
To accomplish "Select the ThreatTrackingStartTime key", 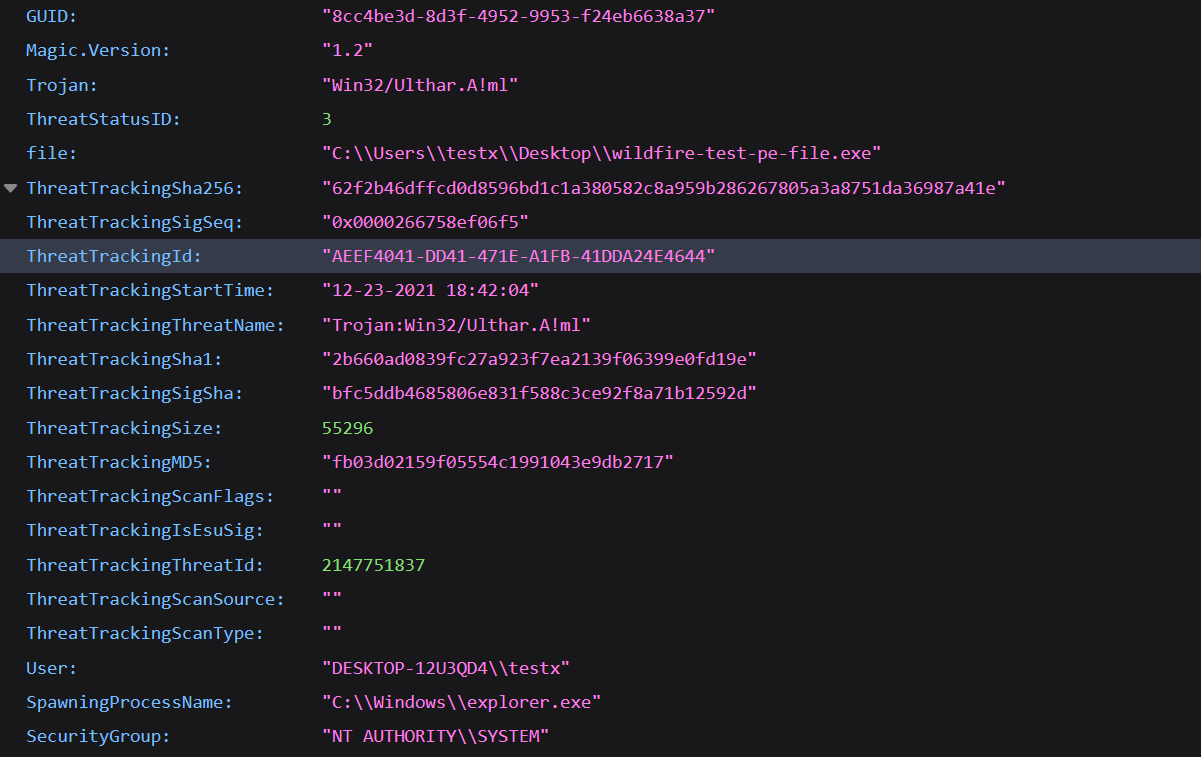I will [x=150, y=290].
